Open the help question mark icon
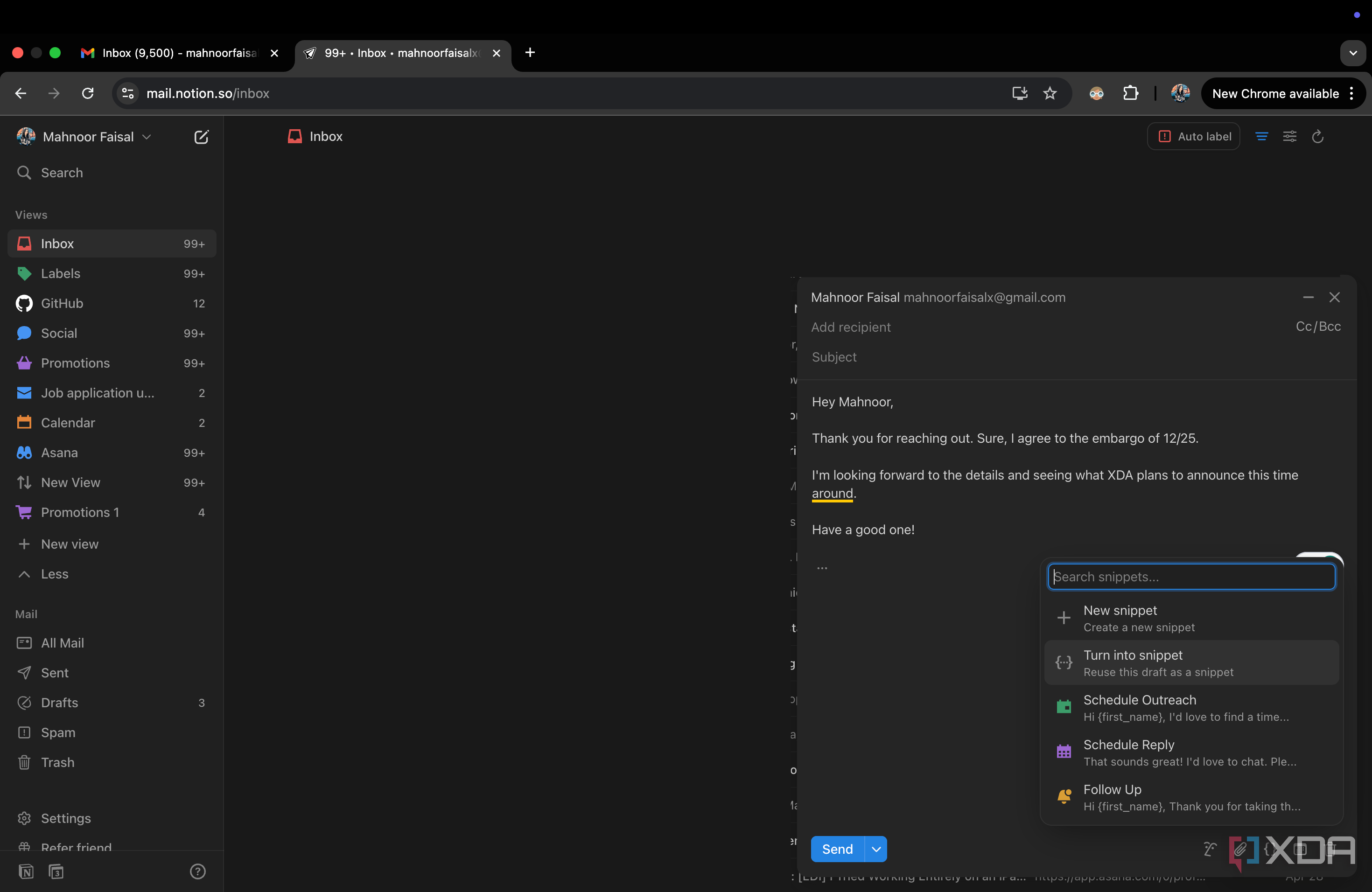This screenshot has width=1372, height=892. (x=198, y=871)
